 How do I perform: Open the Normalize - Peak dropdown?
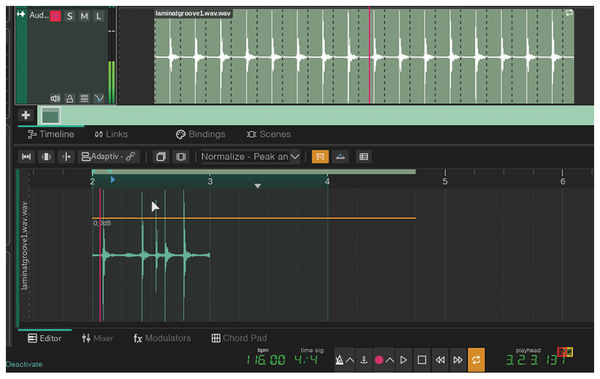click(250, 157)
